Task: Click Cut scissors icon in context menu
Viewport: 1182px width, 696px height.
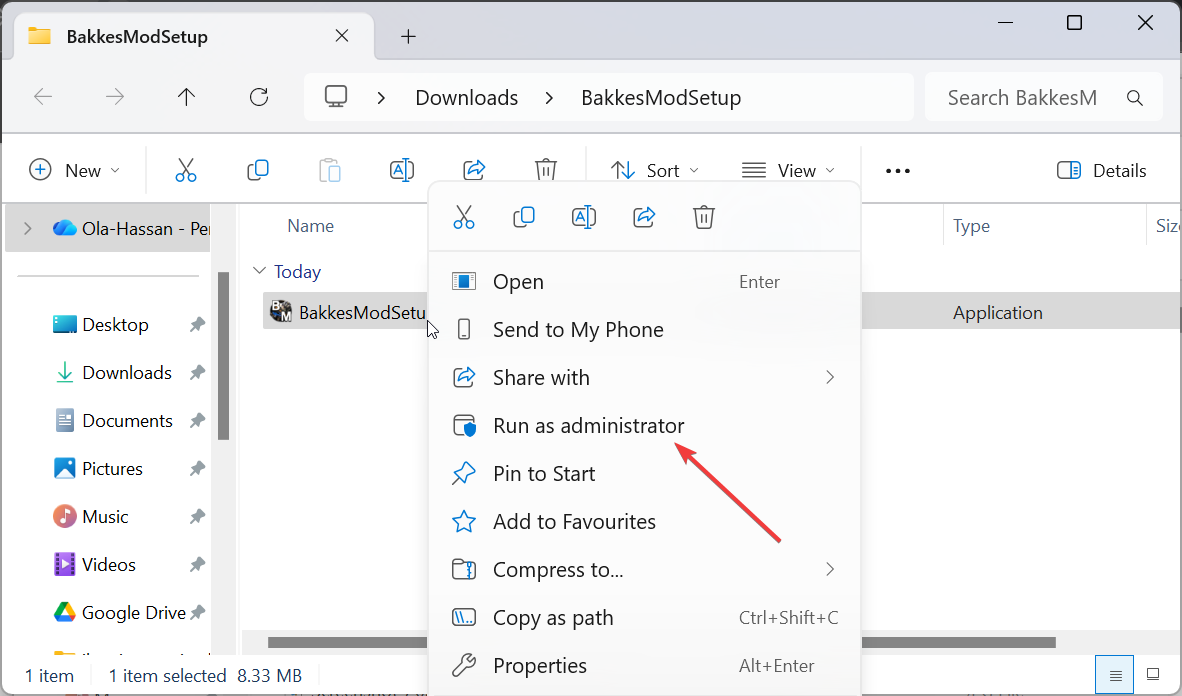Action: (464, 217)
